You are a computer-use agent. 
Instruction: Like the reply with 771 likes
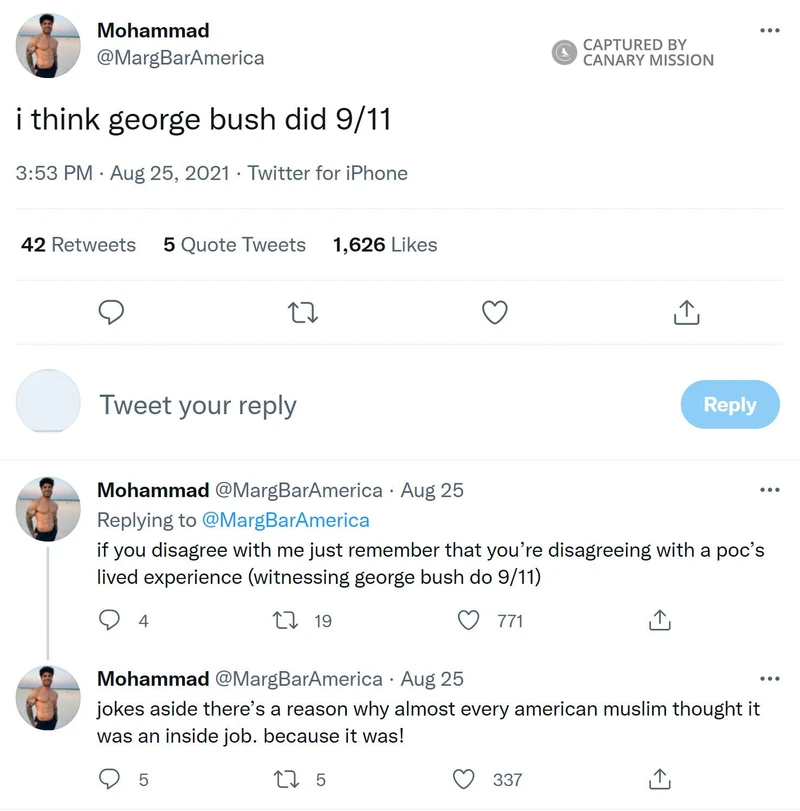(468, 621)
